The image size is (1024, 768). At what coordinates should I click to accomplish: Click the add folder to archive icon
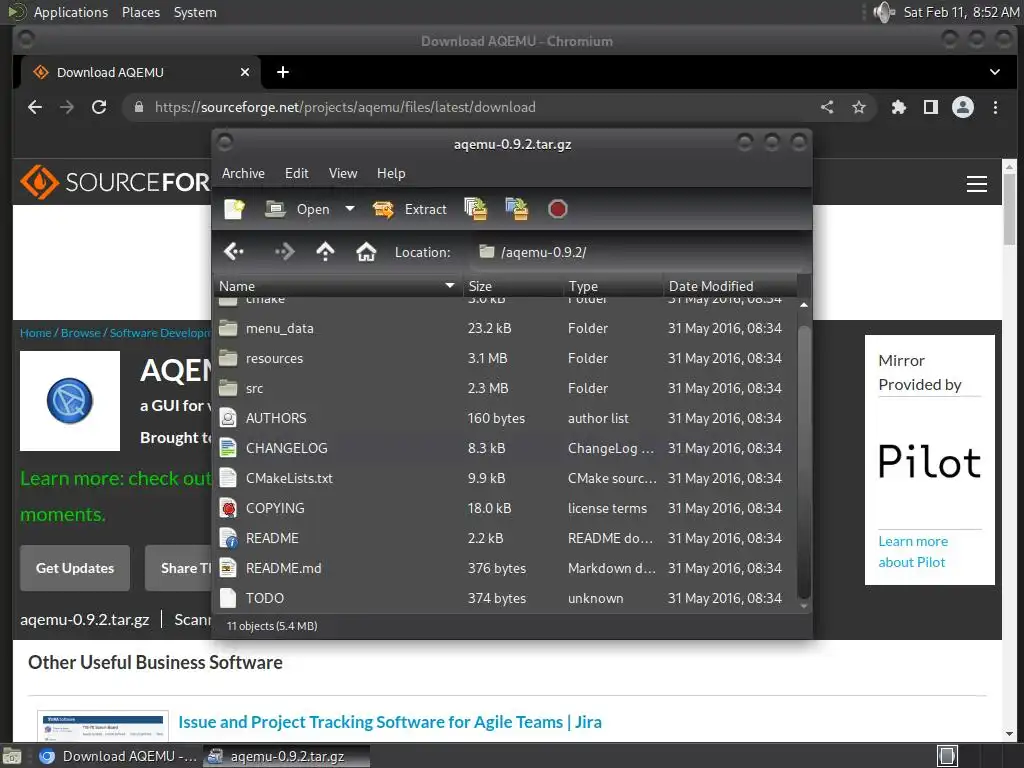tap(517, 209)
